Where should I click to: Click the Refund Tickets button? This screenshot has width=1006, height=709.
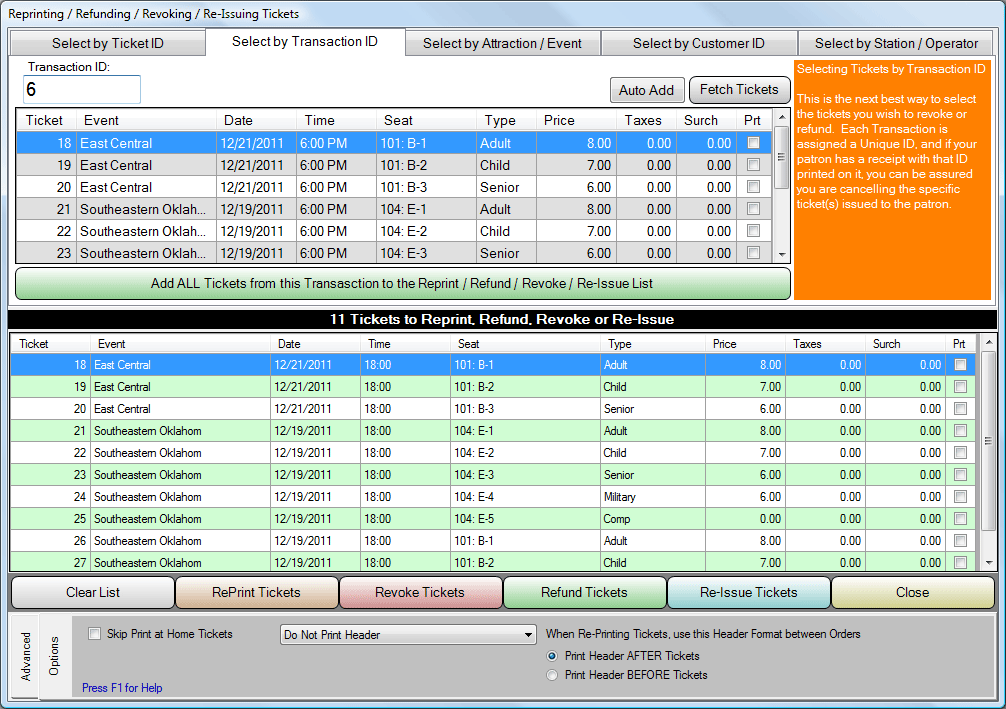point(584,592)
